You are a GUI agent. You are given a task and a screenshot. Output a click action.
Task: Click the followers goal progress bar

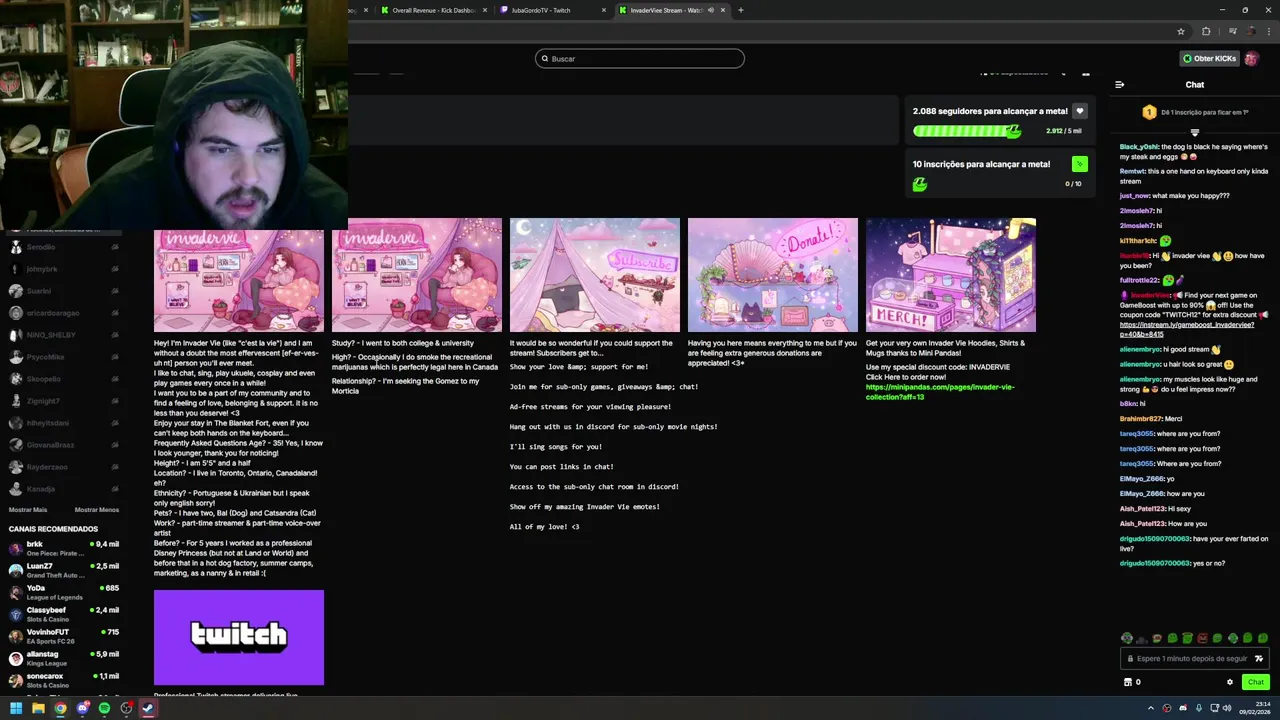[x=967, y=131]
